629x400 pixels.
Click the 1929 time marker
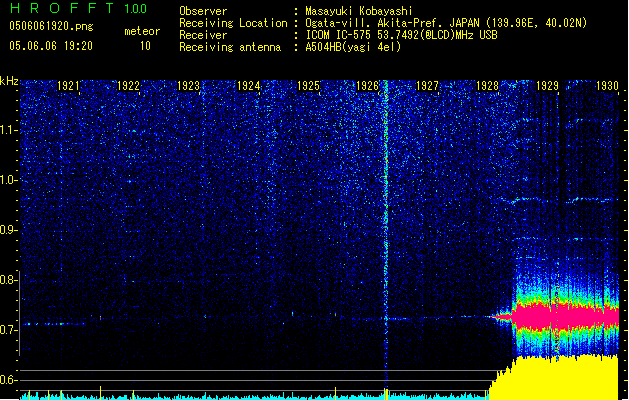(x=548, y=85)
